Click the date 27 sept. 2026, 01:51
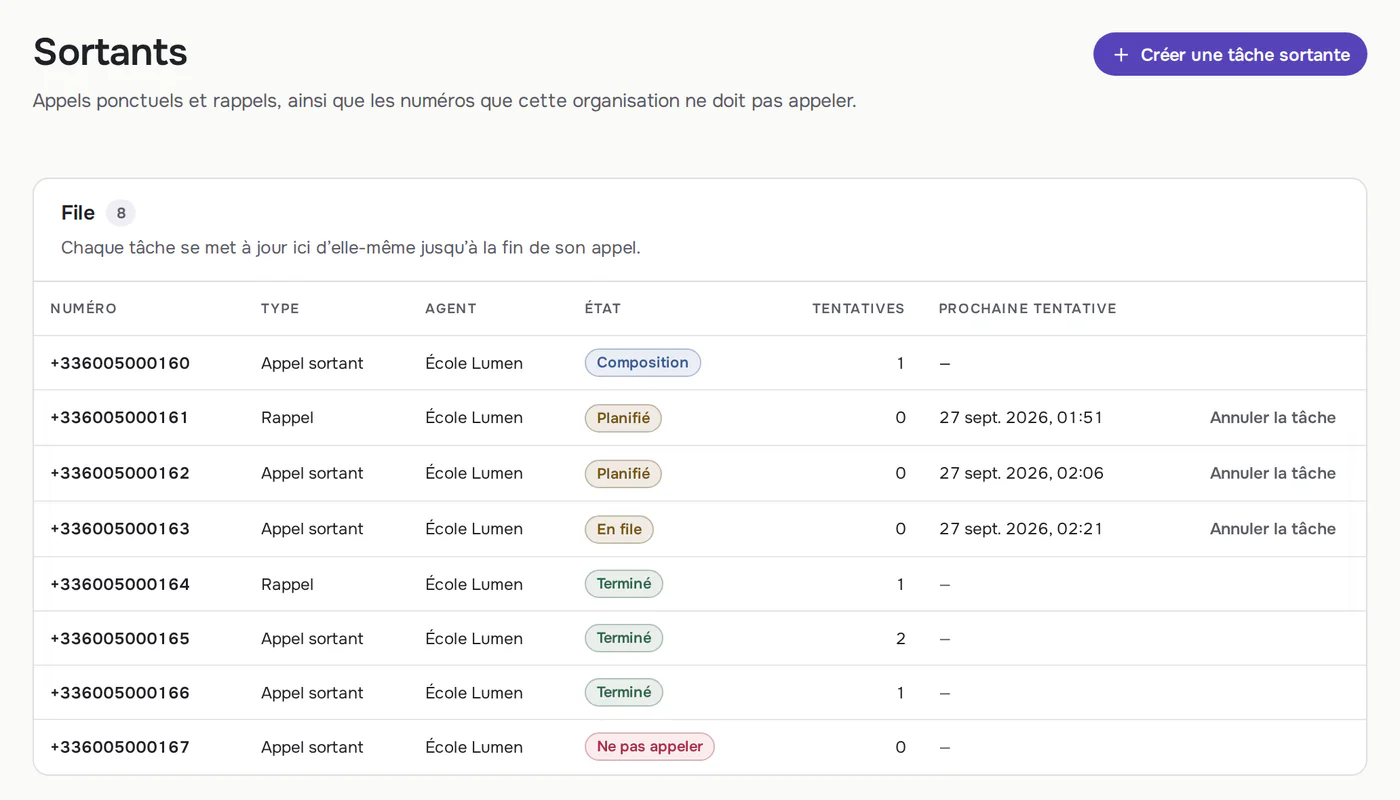The image size is (1400, 800). pyautogui.click(x=1021, y=418)
